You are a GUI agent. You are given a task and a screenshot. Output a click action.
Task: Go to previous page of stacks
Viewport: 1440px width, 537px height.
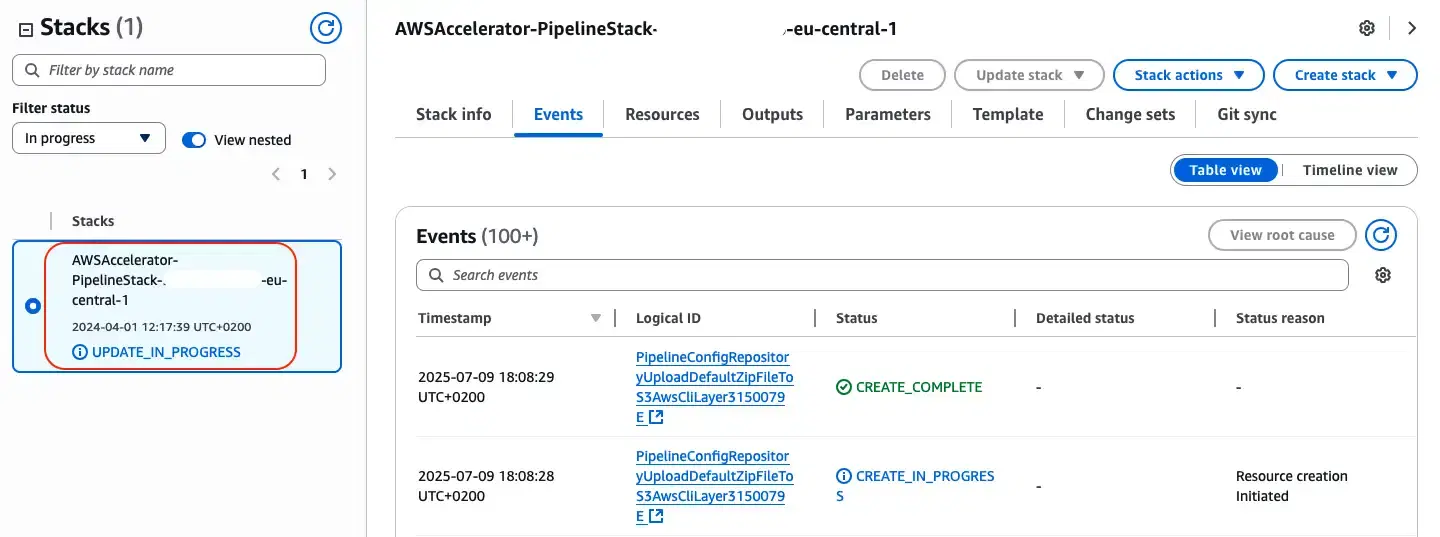276,174
